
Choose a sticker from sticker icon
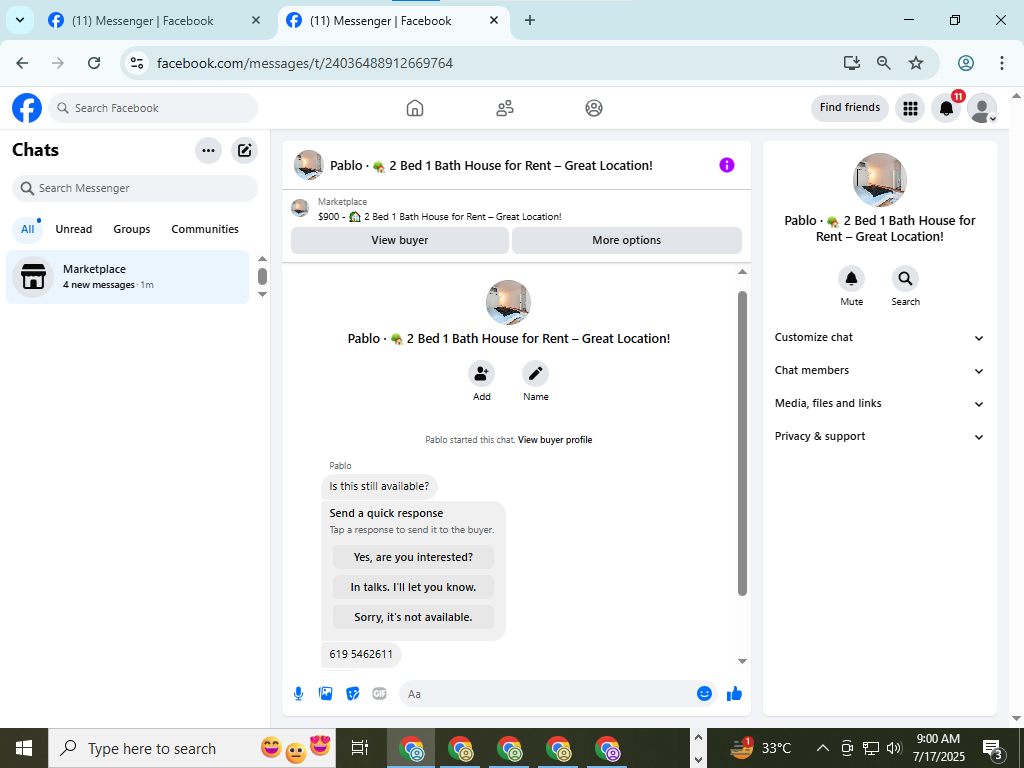click(x=353, y=694)
